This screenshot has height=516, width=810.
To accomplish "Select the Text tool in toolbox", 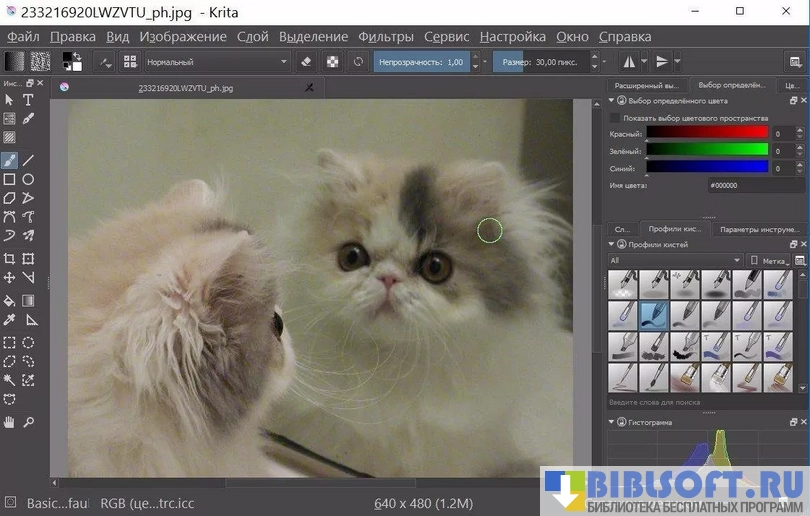I will 29,100.
